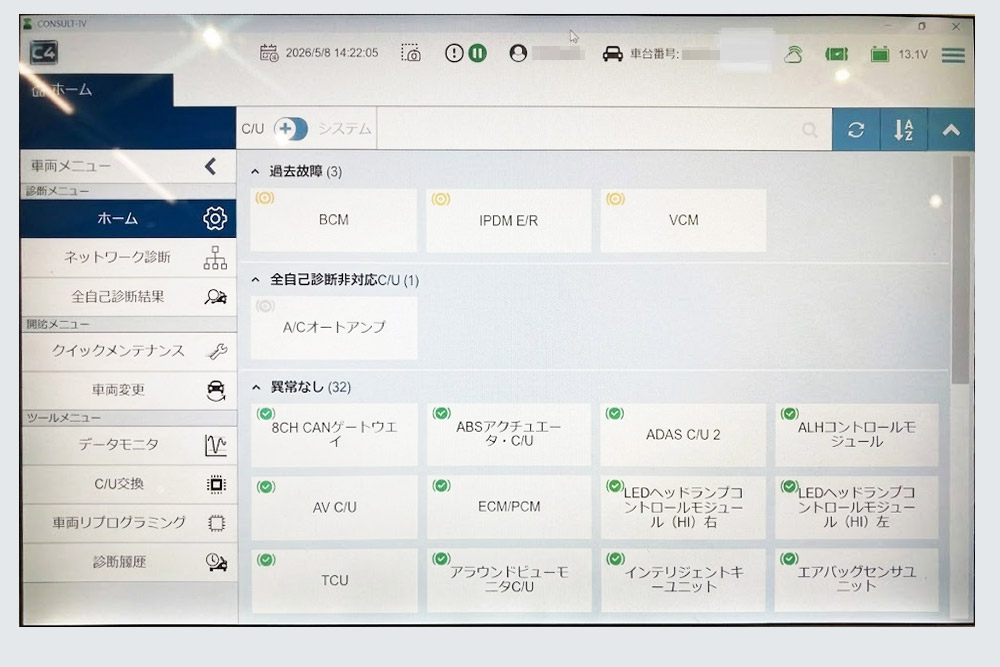Open the user account icon
The image size is (1000, 667).
(518, 53)
